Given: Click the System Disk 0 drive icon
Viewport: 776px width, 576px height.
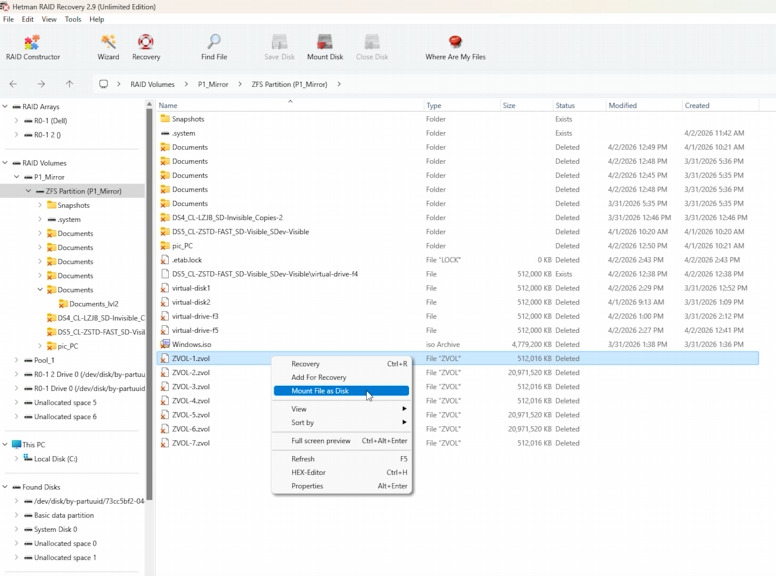Looking at the screenshot, I should click(x=29, y=529).
